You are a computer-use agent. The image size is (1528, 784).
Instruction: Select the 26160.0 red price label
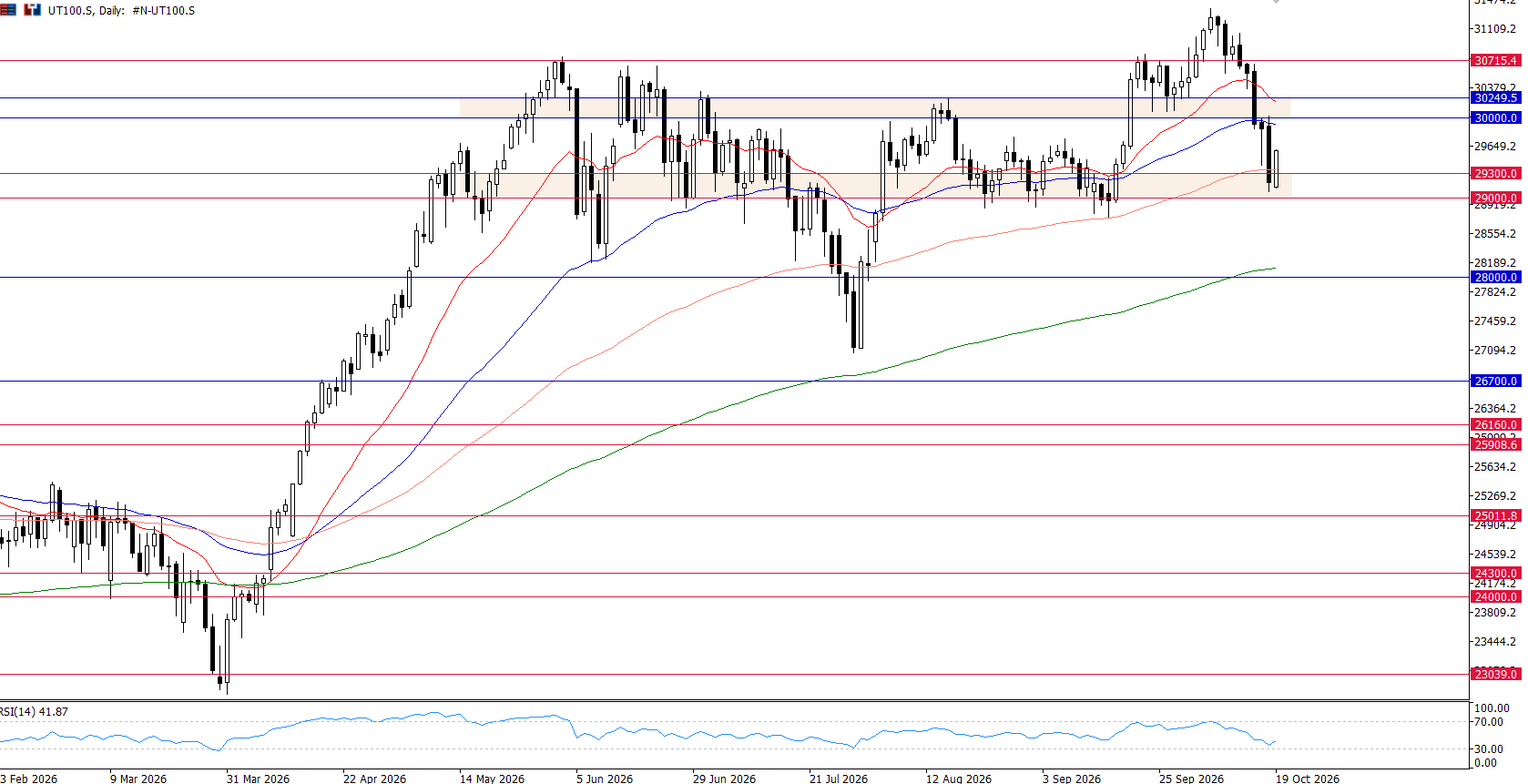[1495, 425]
